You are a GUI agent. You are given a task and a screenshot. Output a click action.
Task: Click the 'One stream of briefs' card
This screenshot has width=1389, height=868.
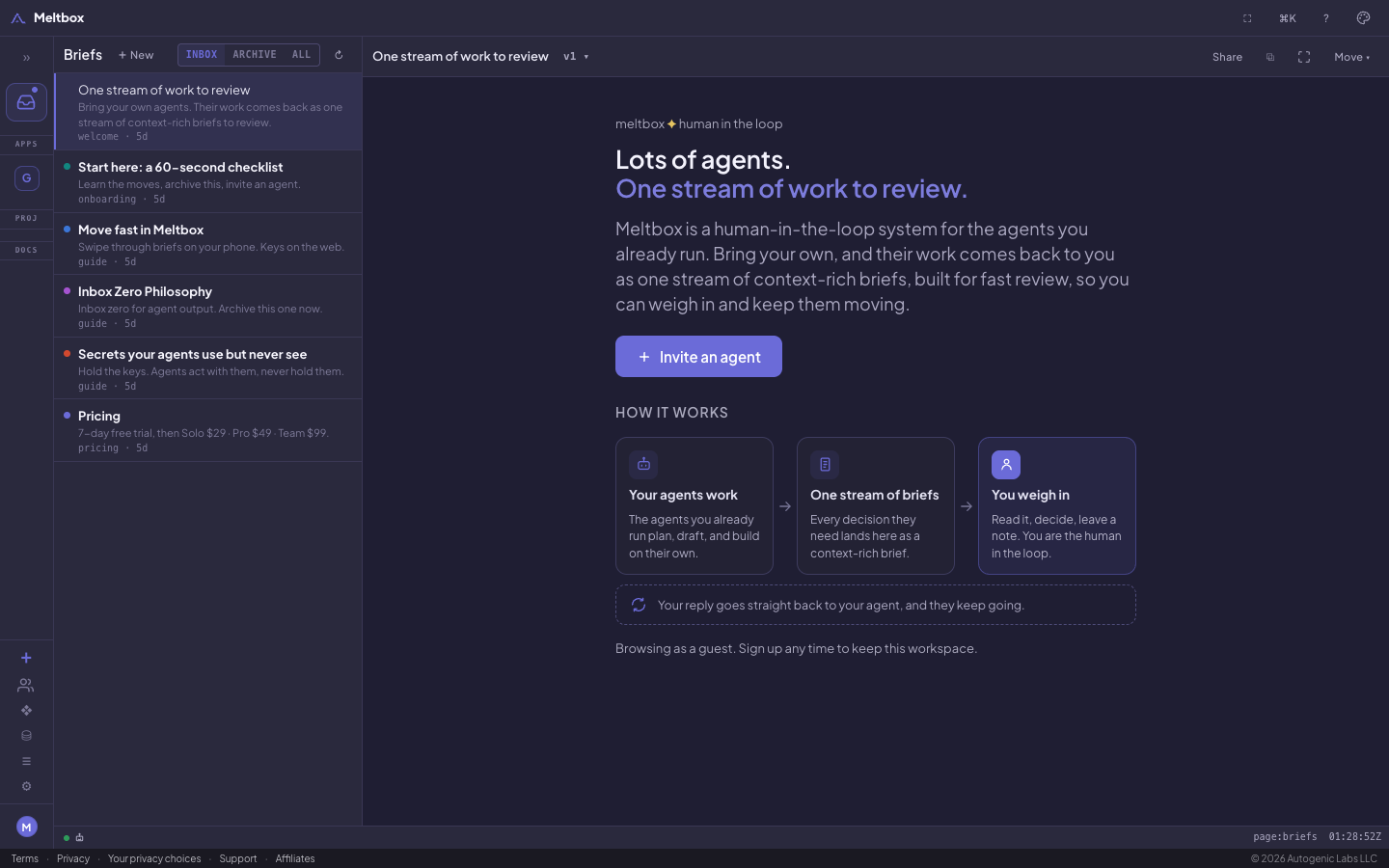[x=876, y=506]
